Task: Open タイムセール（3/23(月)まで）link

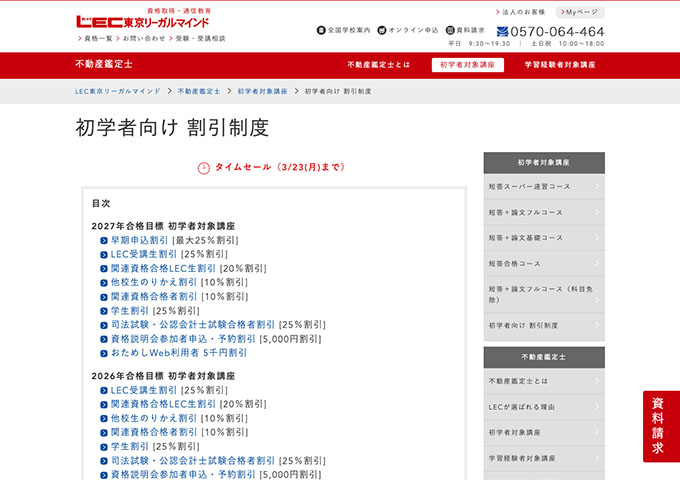Action: click(280, 167)
